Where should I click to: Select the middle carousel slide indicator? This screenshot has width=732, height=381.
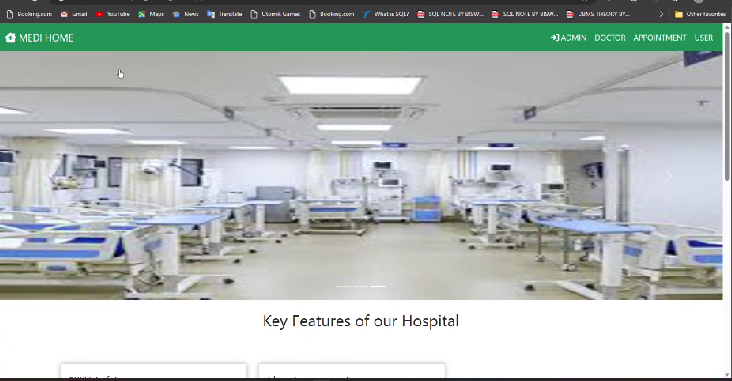[361, 286]
